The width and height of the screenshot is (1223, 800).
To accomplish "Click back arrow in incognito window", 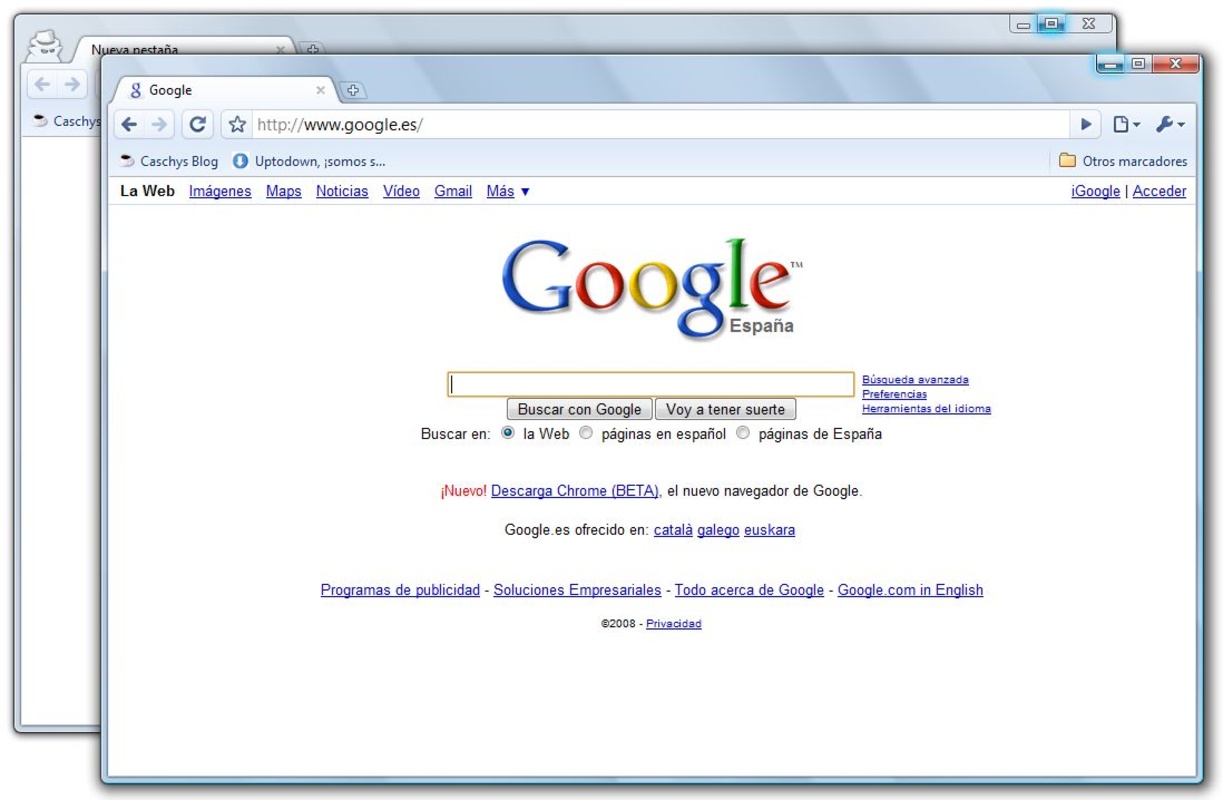I will pos(42,85).
